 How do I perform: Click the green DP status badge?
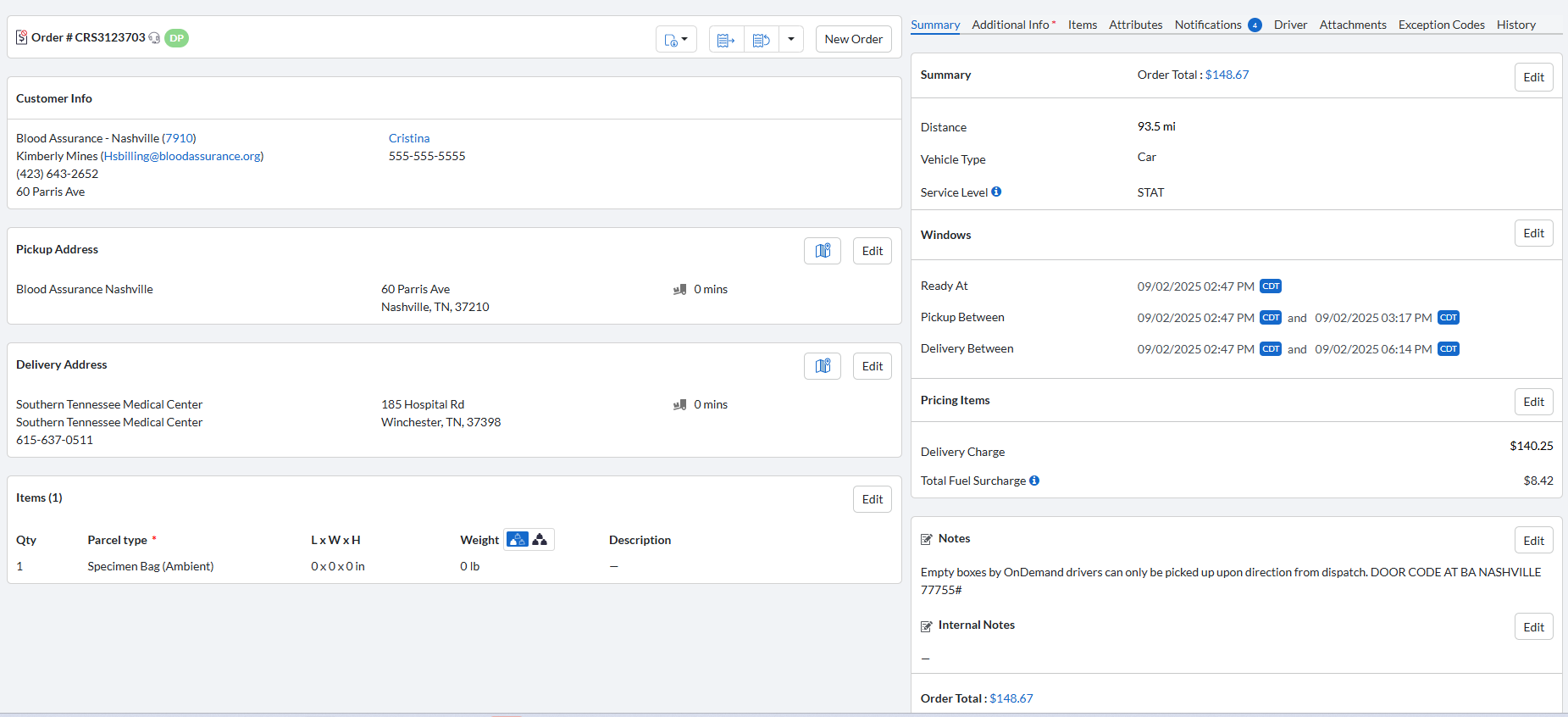point(176,38)
